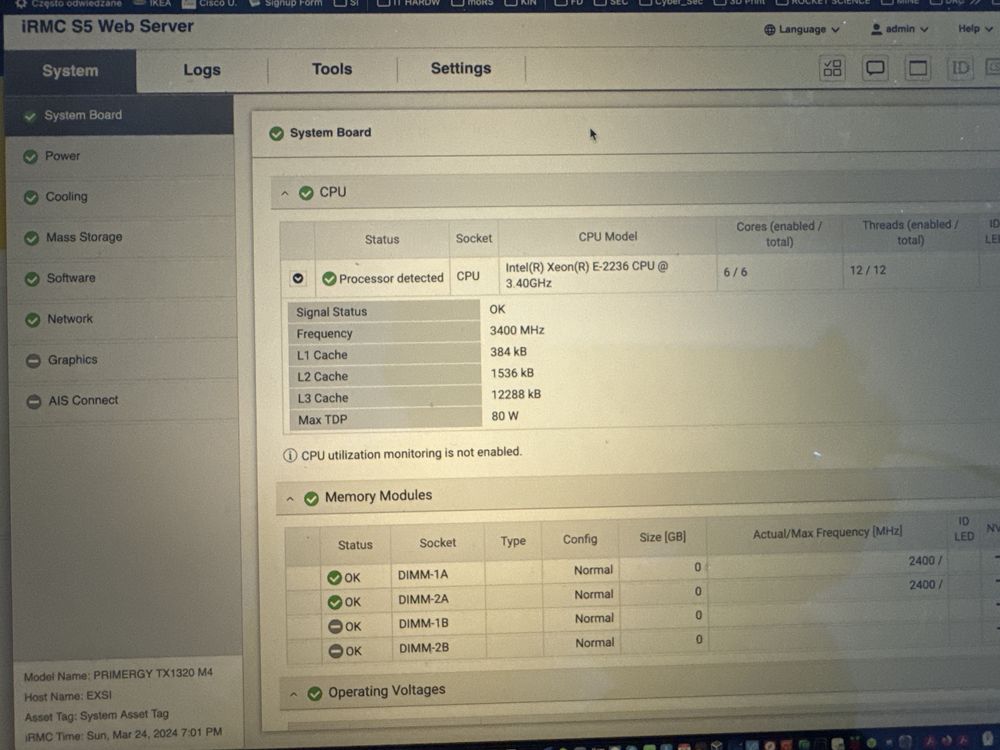Click the green OK icon for DIMM-1A
The height and width of the screenshot is (750, 1000).
tap(334, 578)
